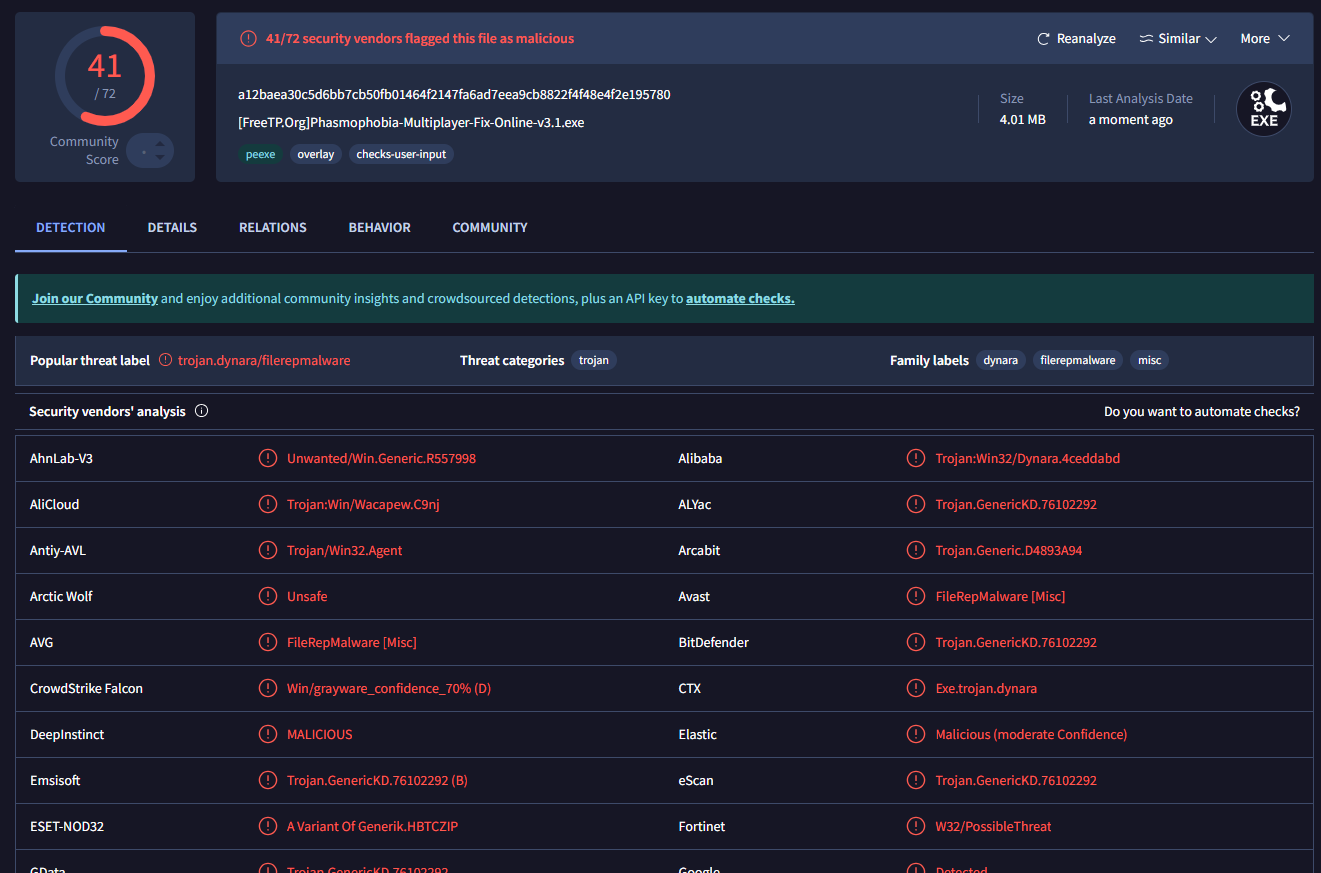
Task: Click the info icon beside Security vendors' analysis
Action: 201,411
